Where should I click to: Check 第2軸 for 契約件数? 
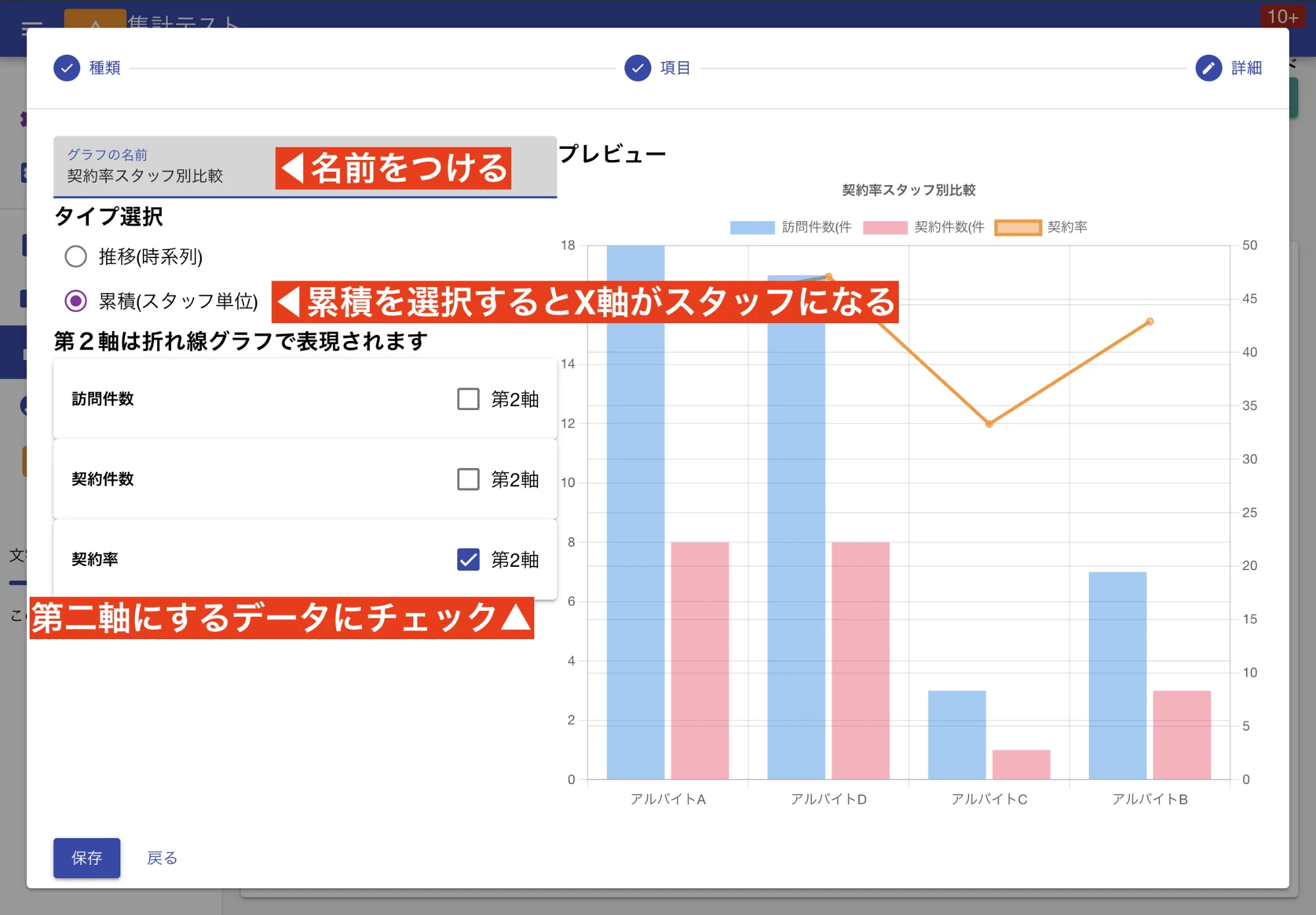(x=467, y=479)
